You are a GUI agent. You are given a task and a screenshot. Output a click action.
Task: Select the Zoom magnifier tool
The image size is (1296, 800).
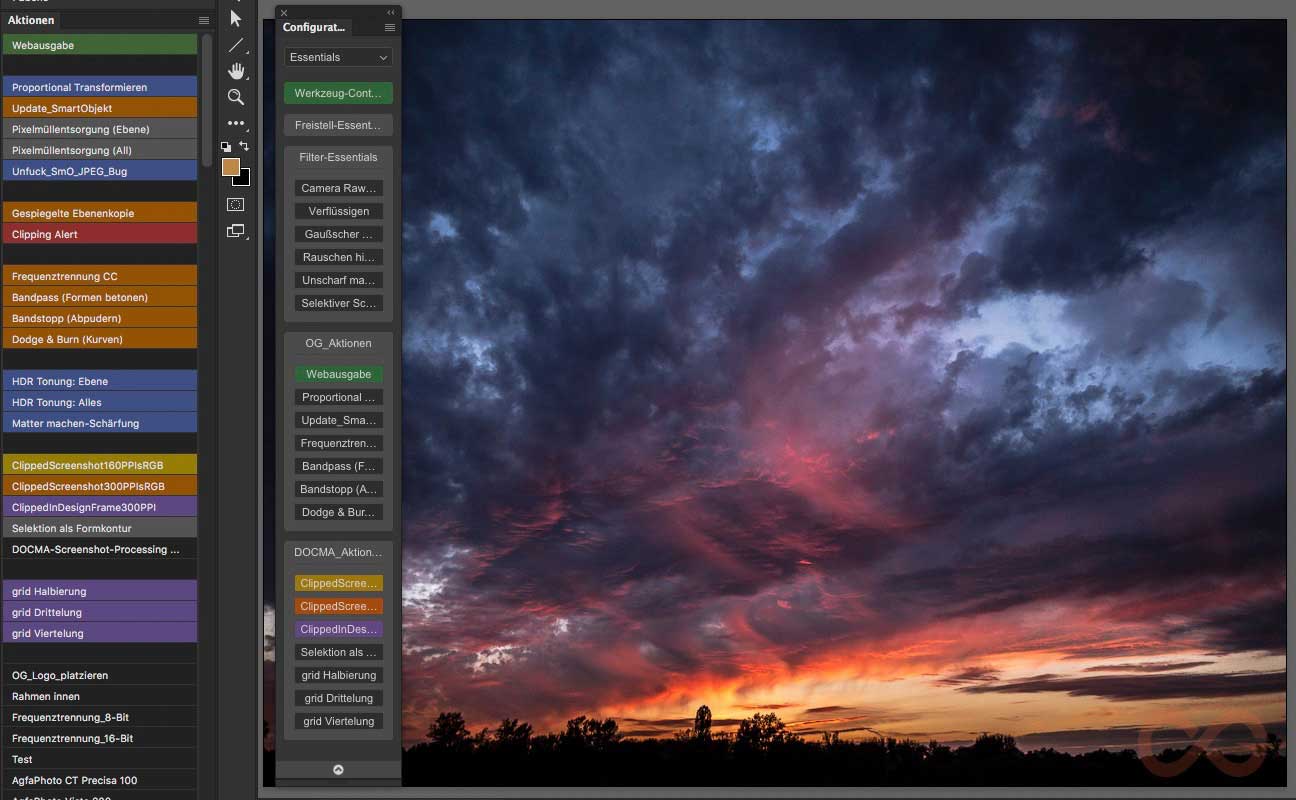236,97
